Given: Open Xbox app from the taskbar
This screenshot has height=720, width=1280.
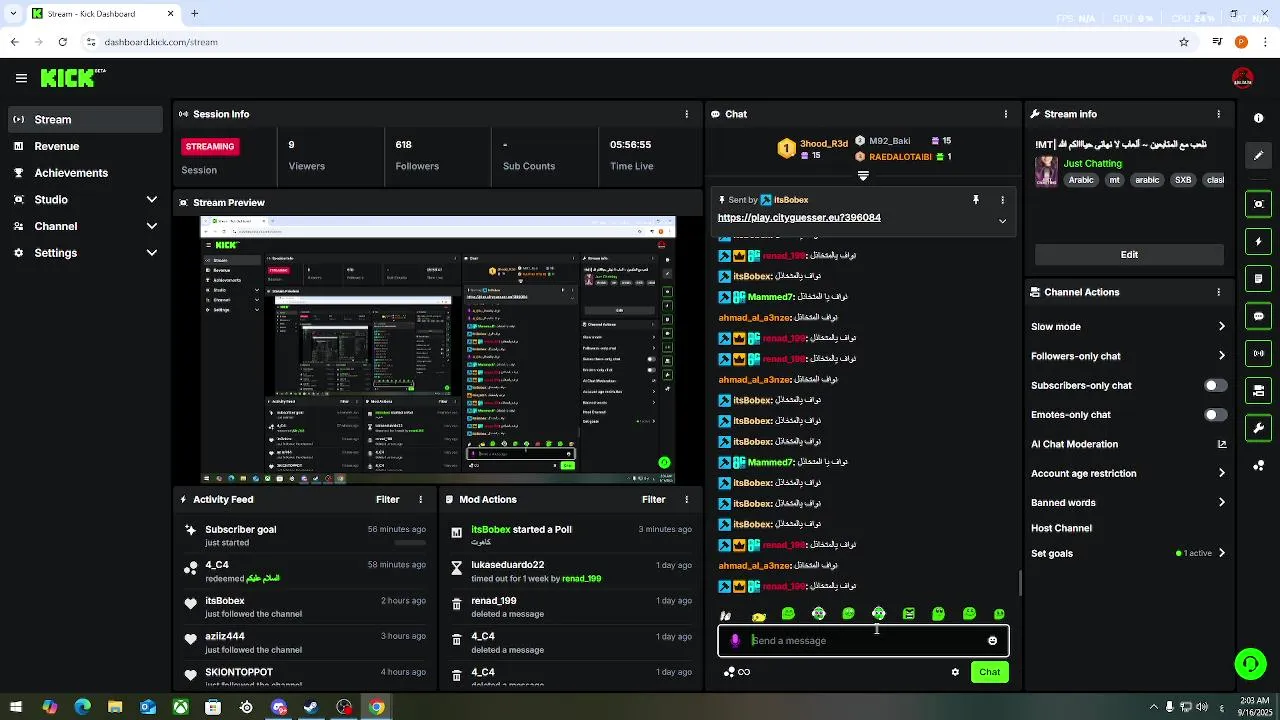Looking at the screenshot, I should point(180,707).
